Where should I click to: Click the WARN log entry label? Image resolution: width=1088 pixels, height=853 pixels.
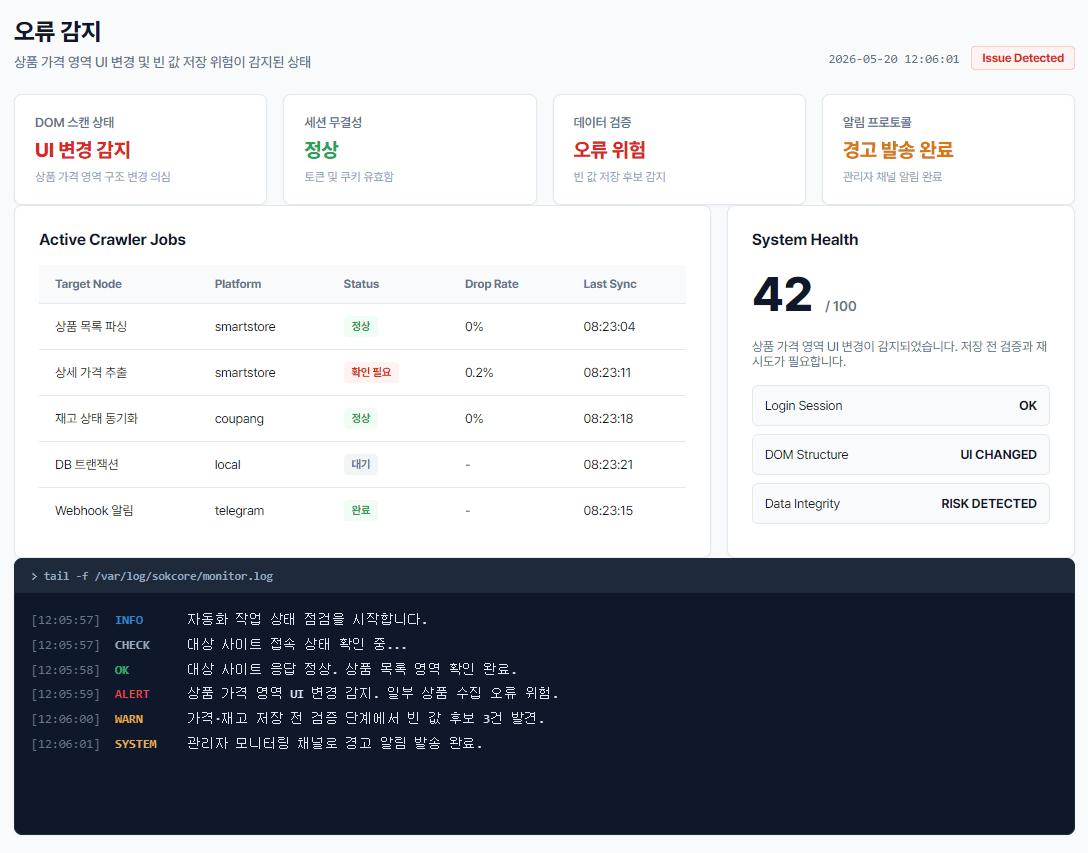129,719
